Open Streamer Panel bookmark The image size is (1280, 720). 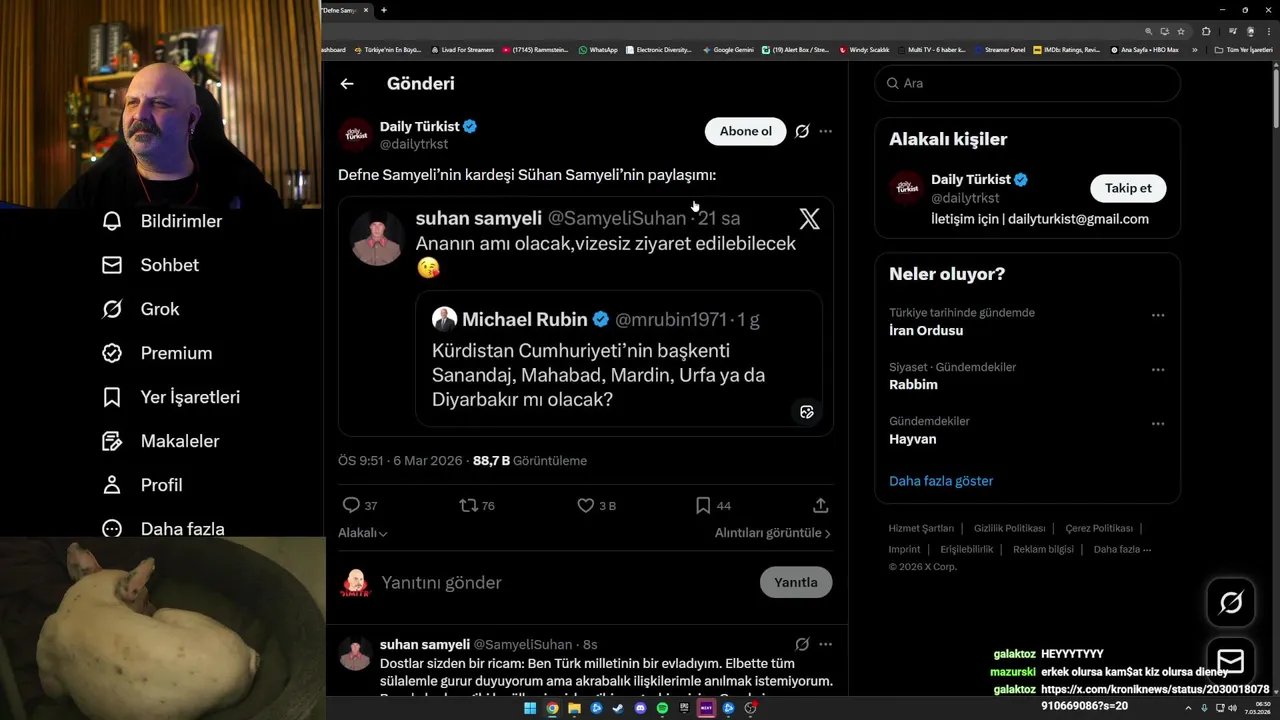pos(999,49)
